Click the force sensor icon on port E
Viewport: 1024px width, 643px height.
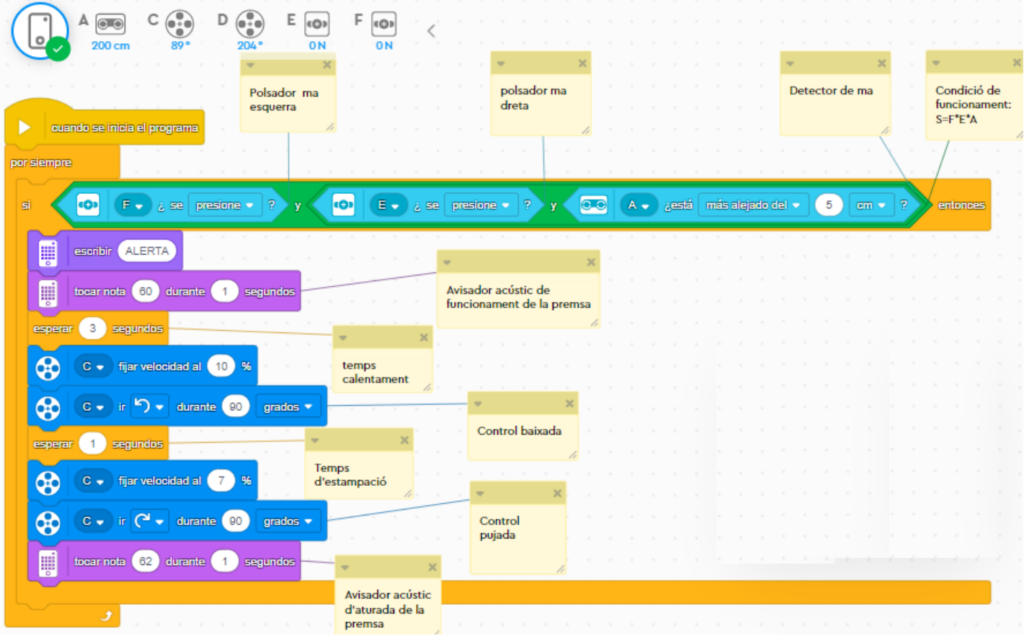[x=317, y=23]
